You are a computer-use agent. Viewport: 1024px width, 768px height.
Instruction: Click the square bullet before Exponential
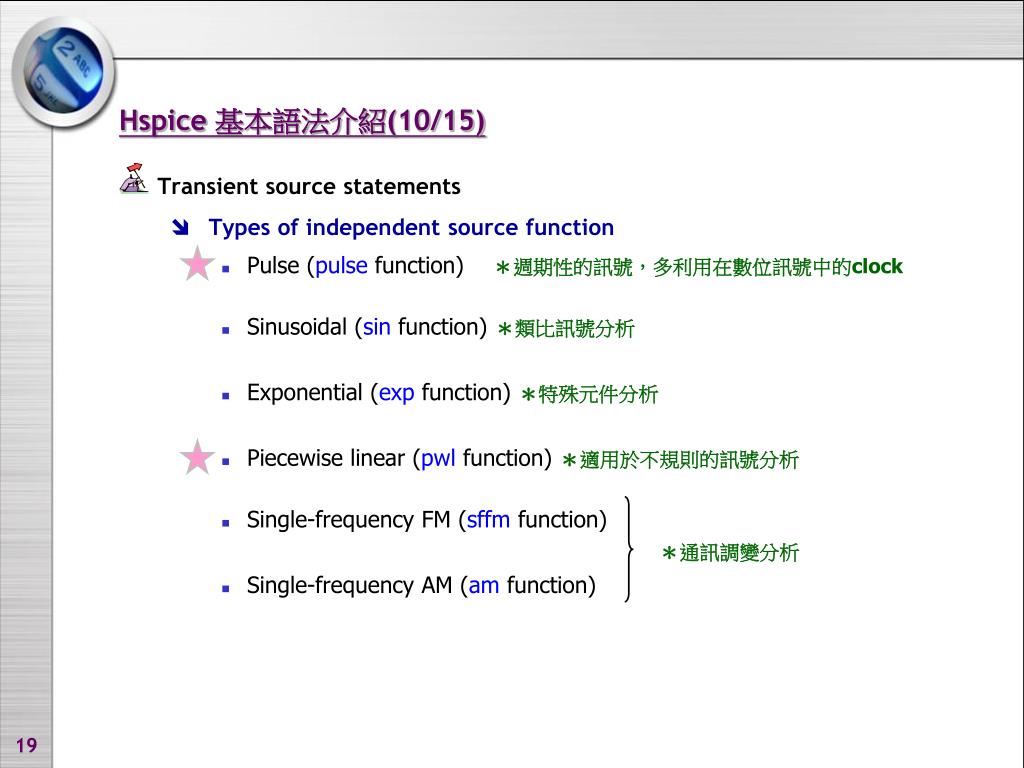click(225, 396)
